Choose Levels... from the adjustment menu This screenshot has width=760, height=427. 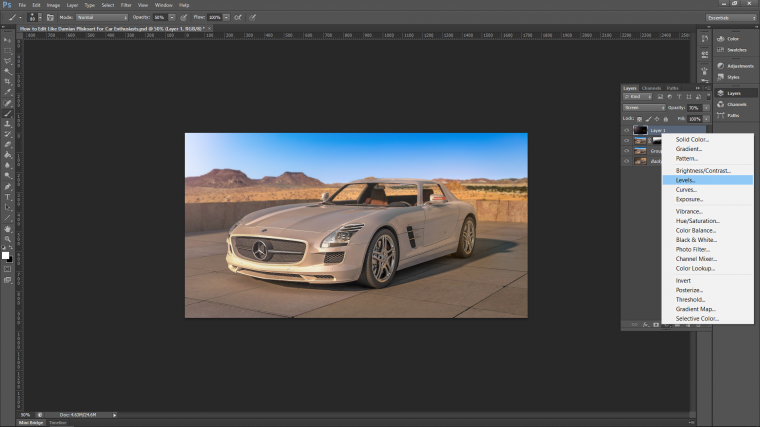pyautogui.click(x=708, y=180)
